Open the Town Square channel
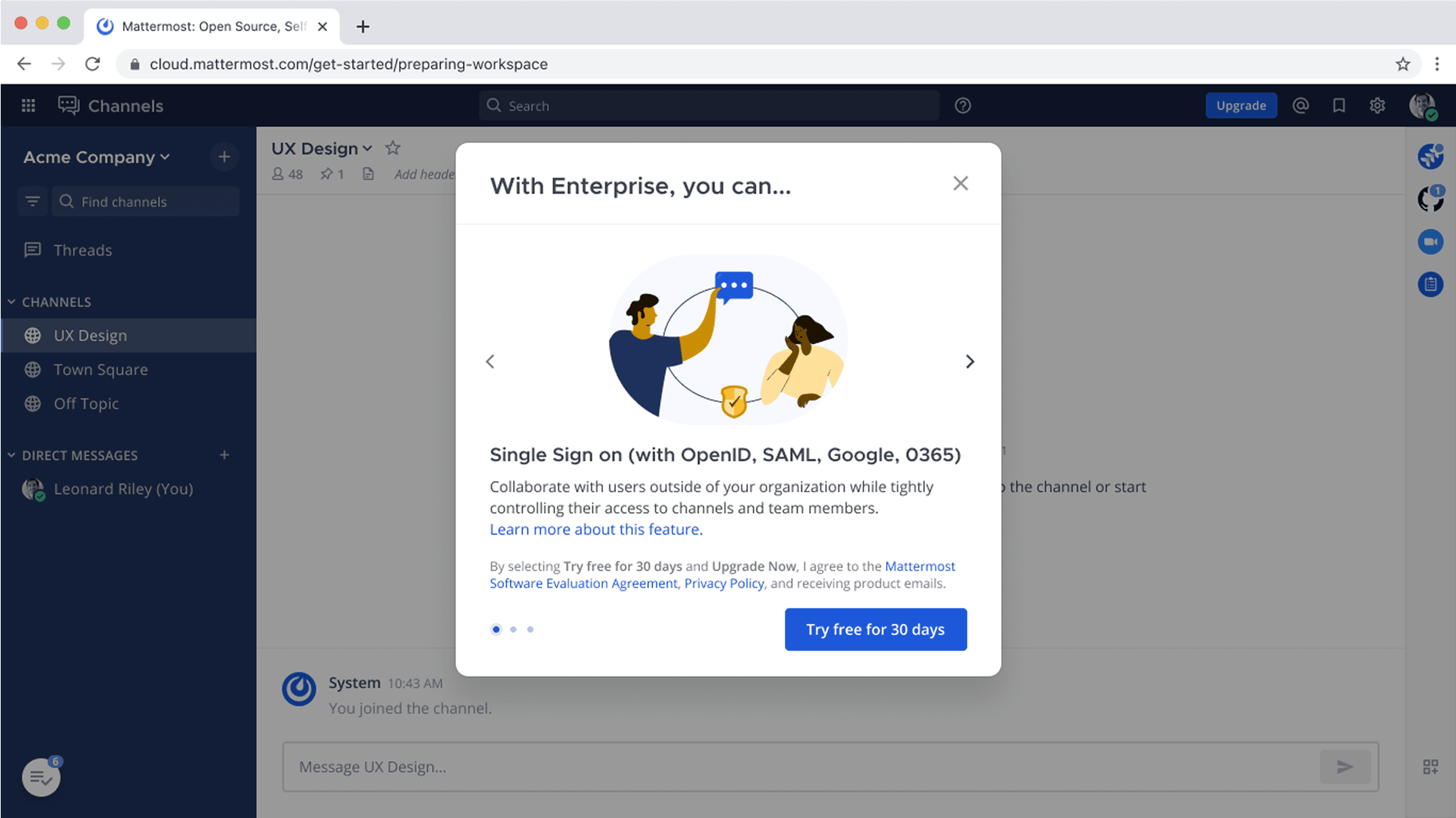This screenshot has width=1456, height=818. [x=101, y=370]
